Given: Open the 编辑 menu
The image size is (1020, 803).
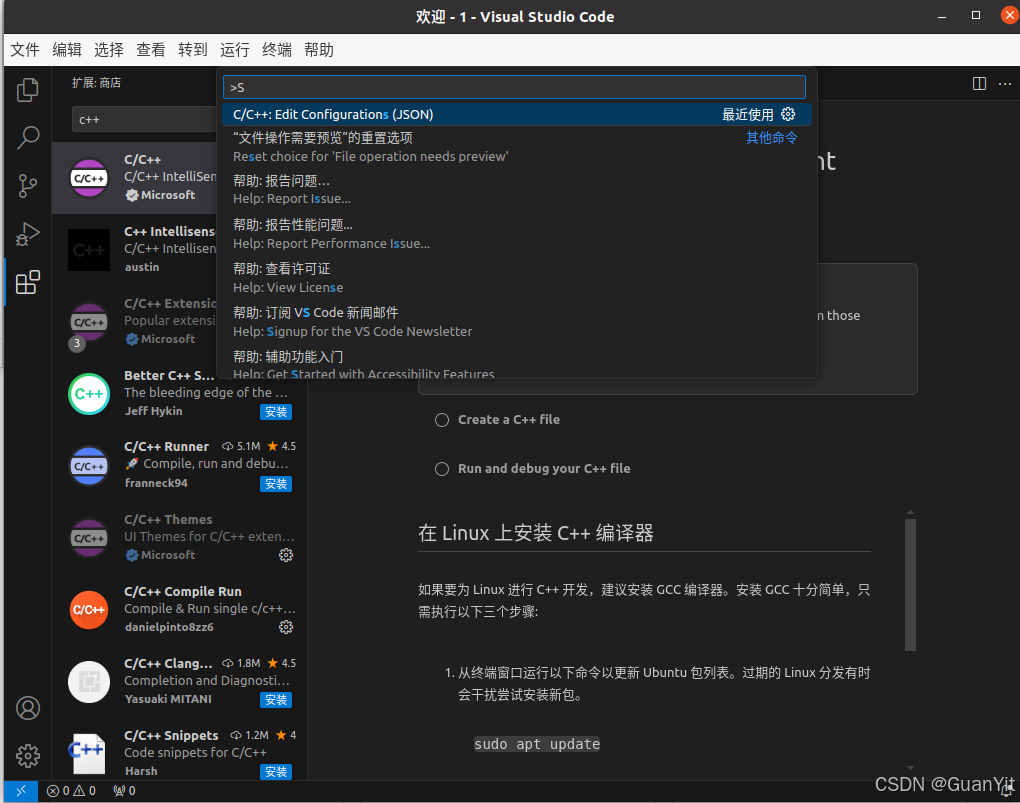Looking at the screenshot, I should (67, 50).
